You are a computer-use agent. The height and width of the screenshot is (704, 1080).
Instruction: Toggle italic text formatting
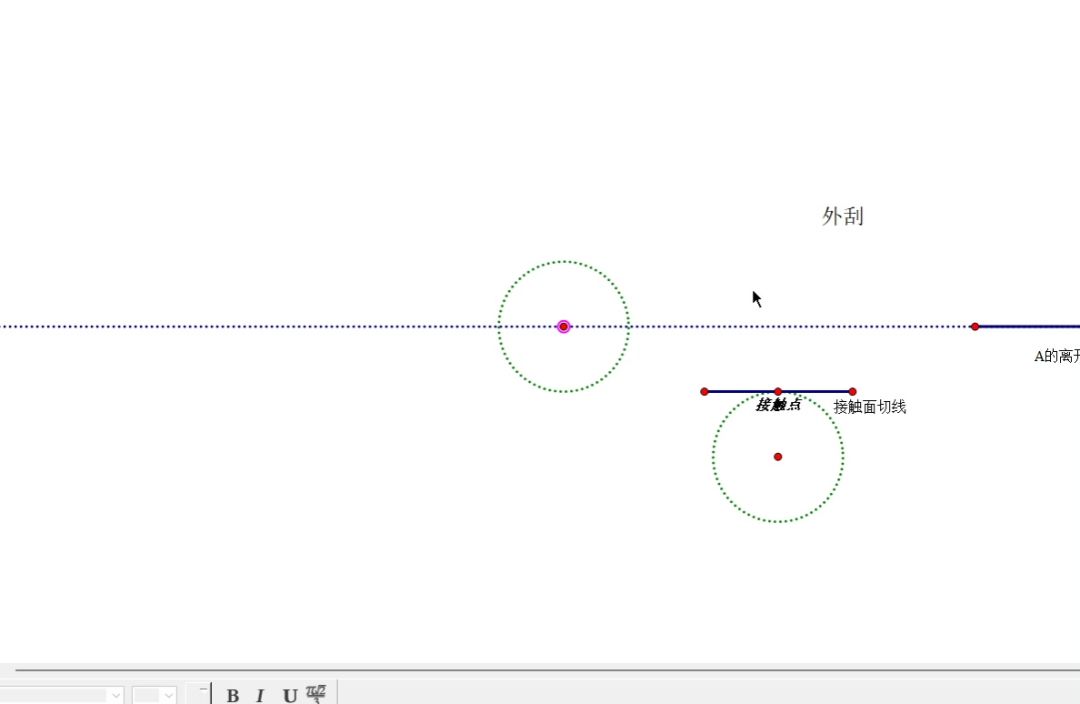click(260, 695)
